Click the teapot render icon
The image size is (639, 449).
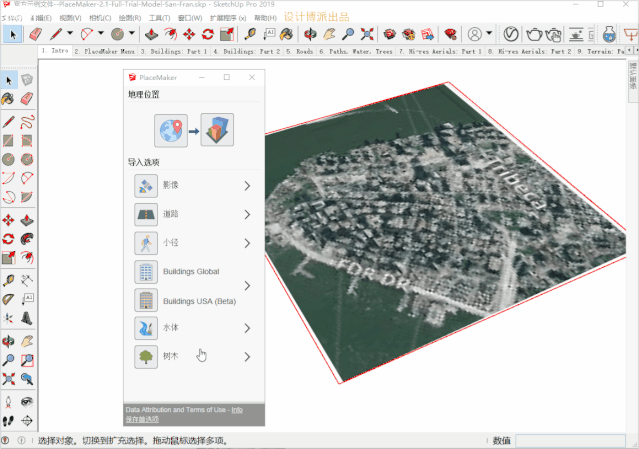point(534,34)
